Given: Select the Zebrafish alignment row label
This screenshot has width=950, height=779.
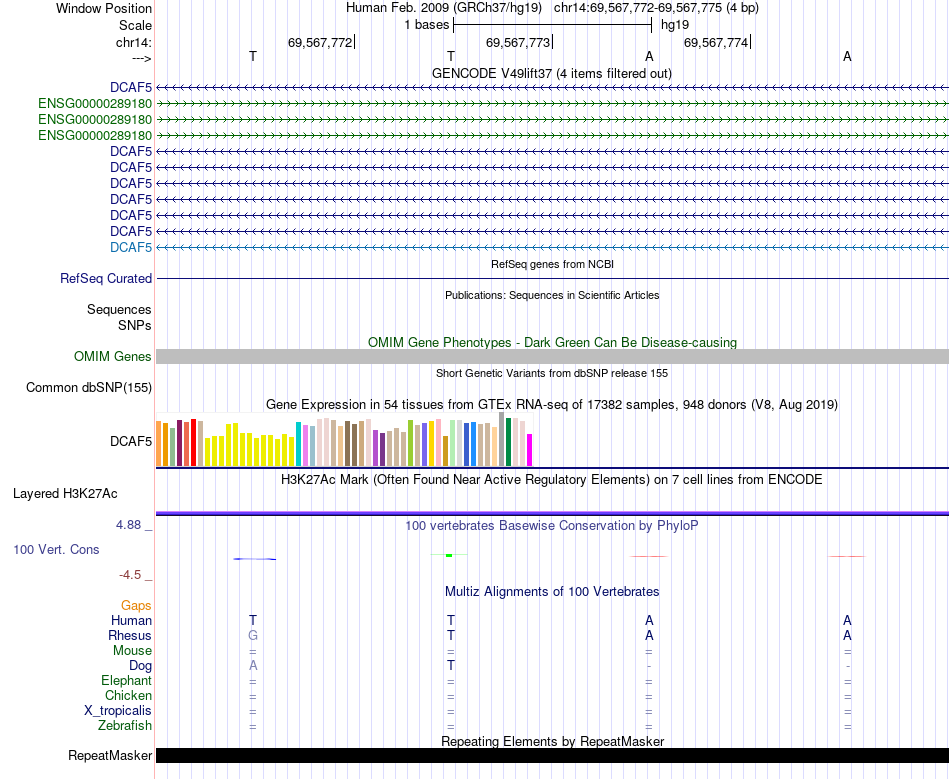Looking at the screenshot, I should (125, 725).
